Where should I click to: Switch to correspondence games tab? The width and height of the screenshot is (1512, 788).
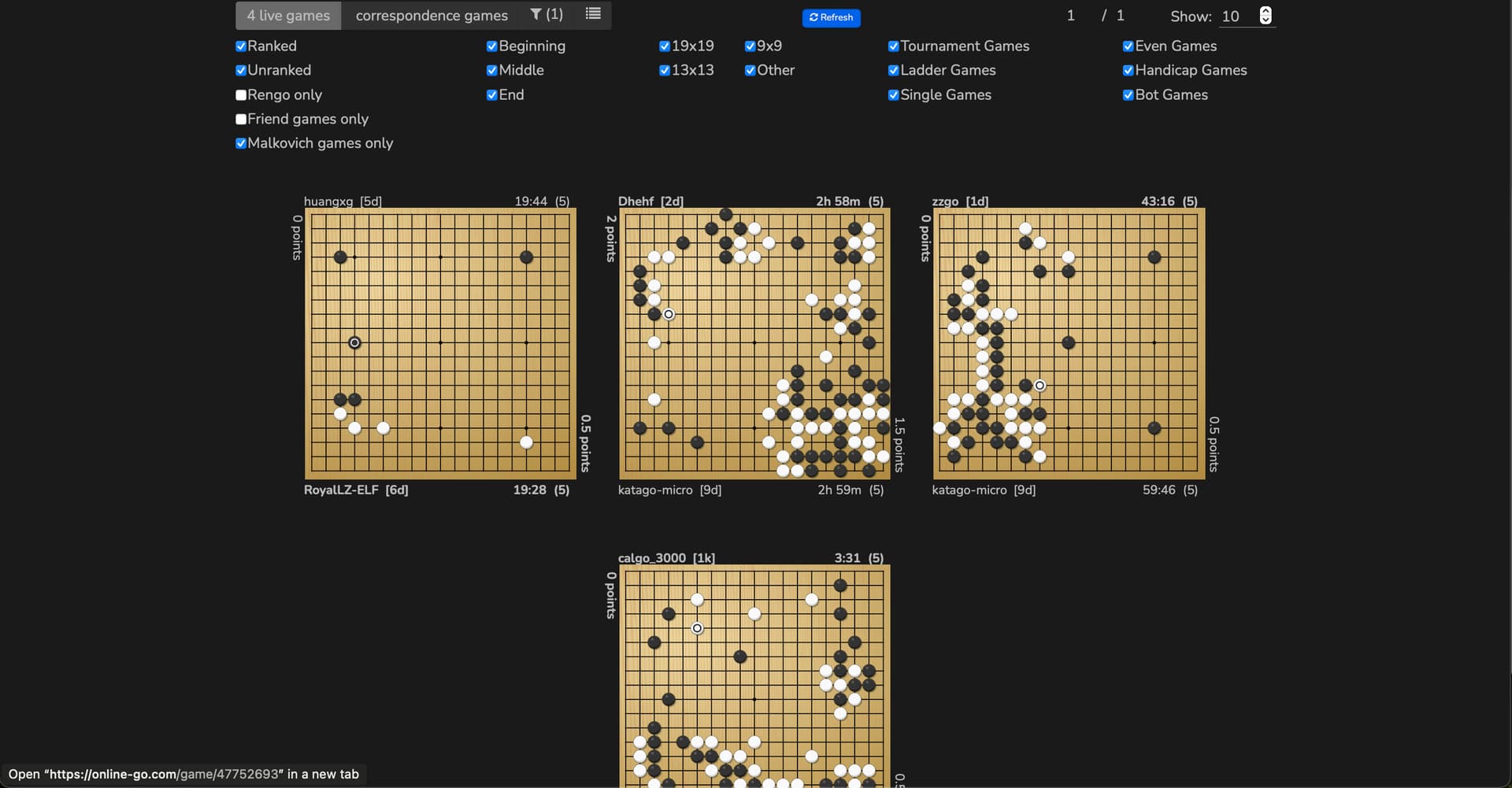432,16
